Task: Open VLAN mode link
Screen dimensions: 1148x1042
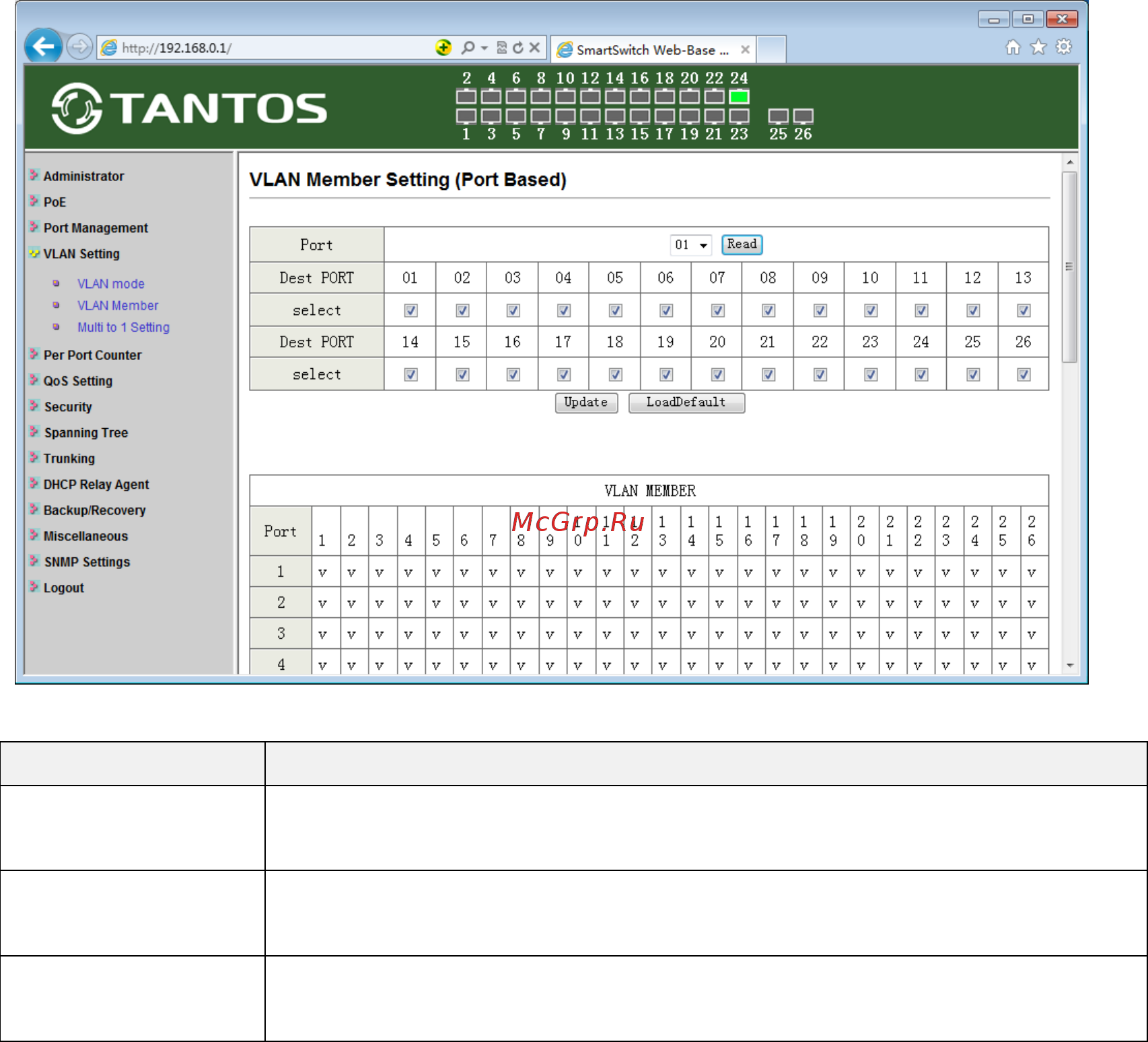Action: coord(111,284)
